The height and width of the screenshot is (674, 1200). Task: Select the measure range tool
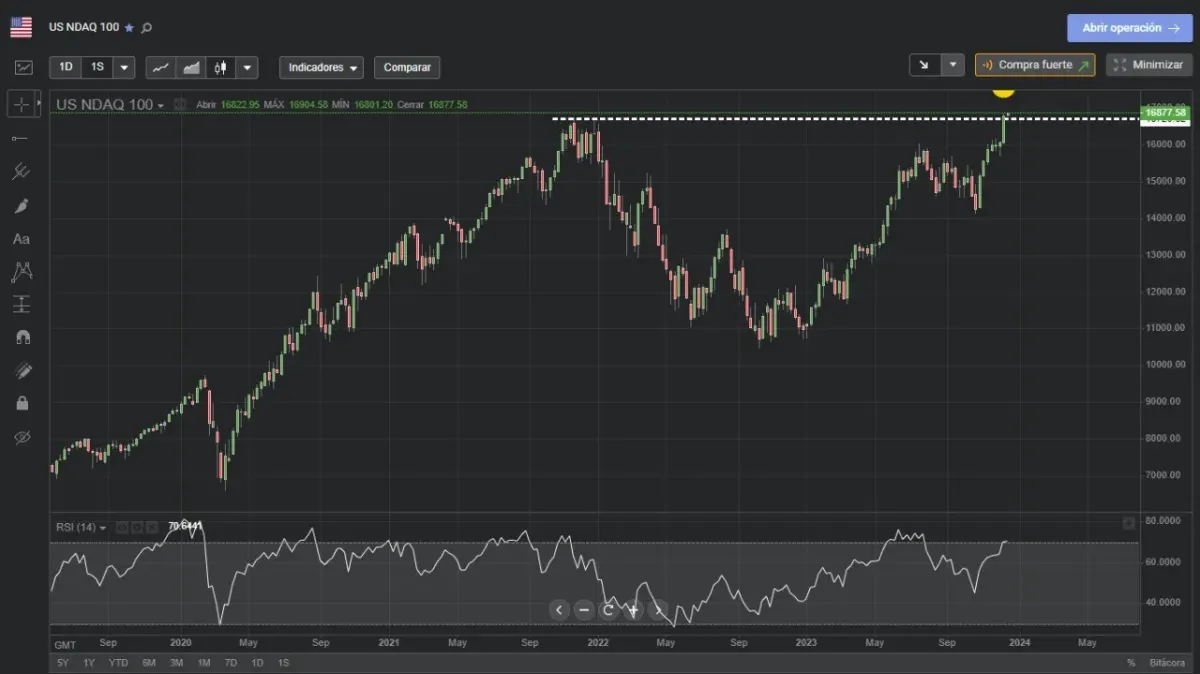[21, 304]
